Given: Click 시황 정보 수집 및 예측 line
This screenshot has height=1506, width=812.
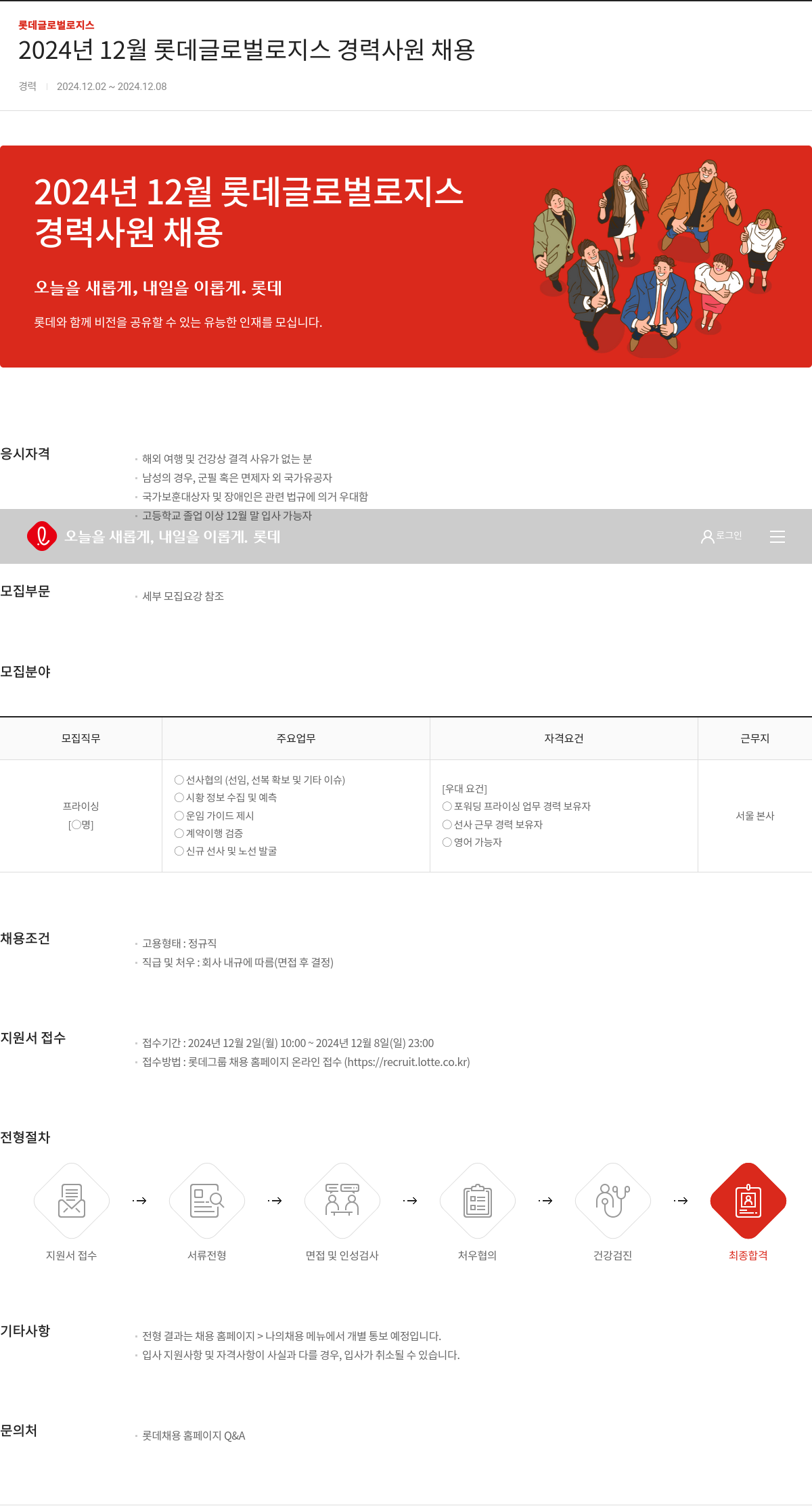Looking at the screenshot, I should [x=225, y=797].
